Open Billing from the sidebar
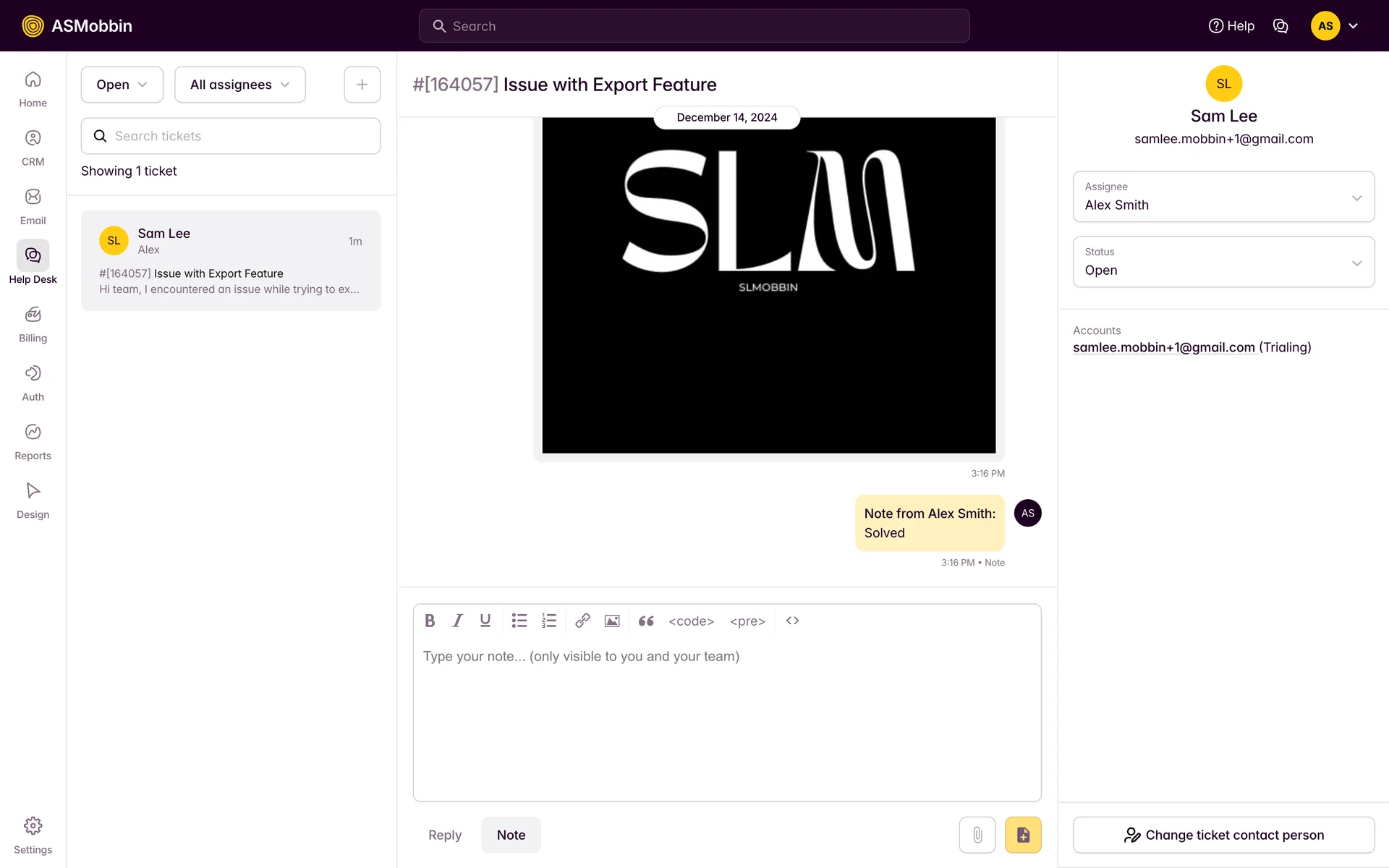The image size is (1389, 868). [x=33, y=324]
